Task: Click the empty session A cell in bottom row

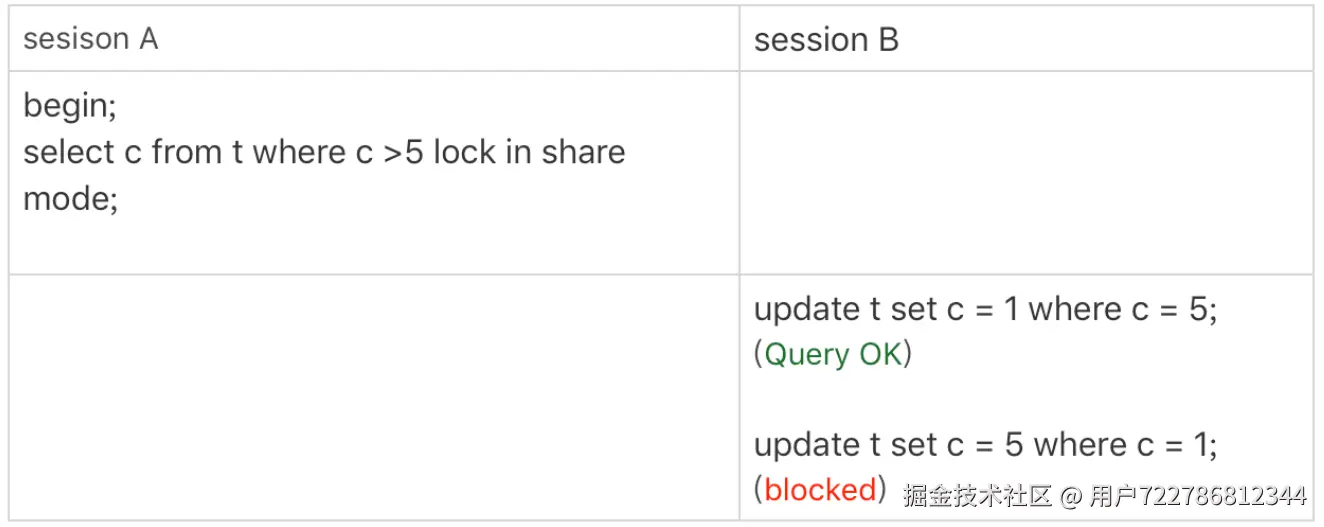Action: click(x=373, y=397)
